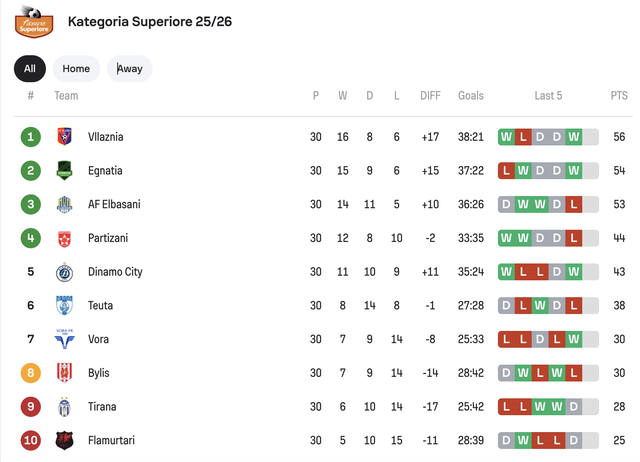
Task: Click the Bylis club crest
Action: point(64,373)
